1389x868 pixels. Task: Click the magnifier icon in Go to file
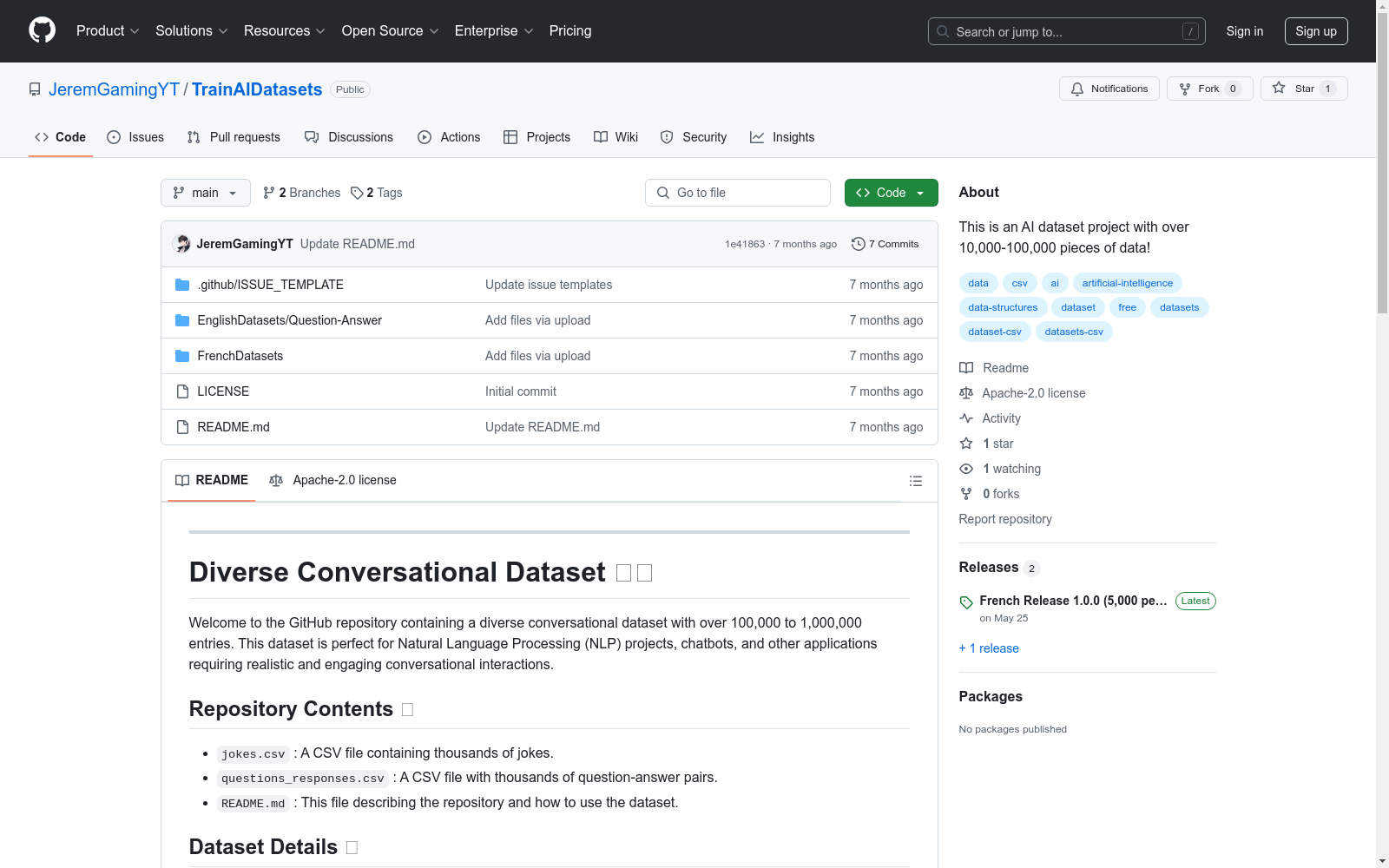point(663,193)
